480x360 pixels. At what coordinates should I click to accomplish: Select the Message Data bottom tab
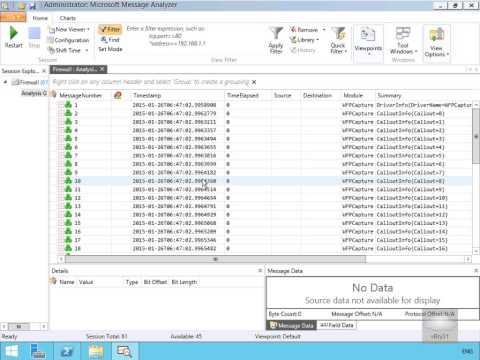coord(292,325)
